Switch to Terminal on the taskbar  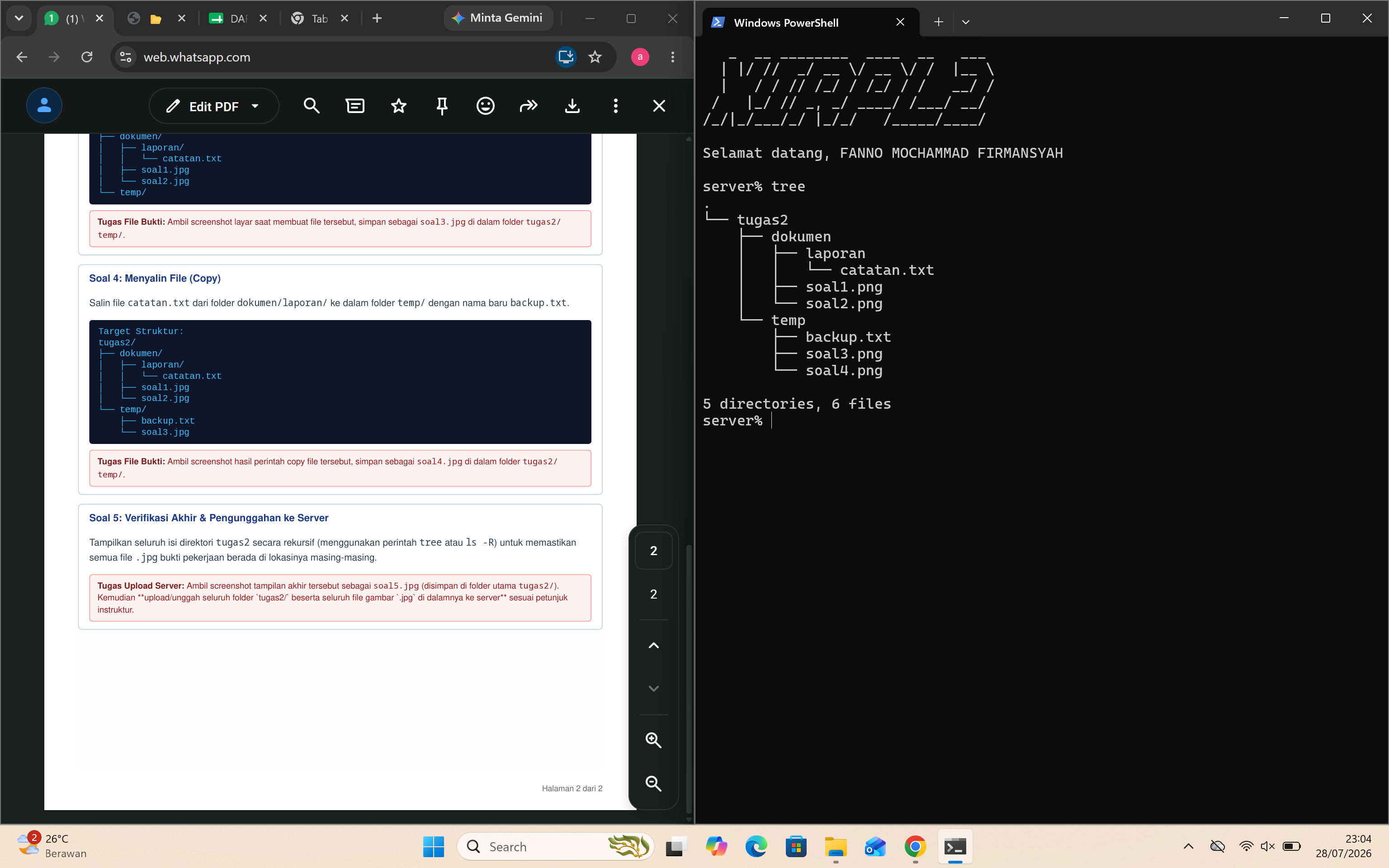(x=955, y=846)
